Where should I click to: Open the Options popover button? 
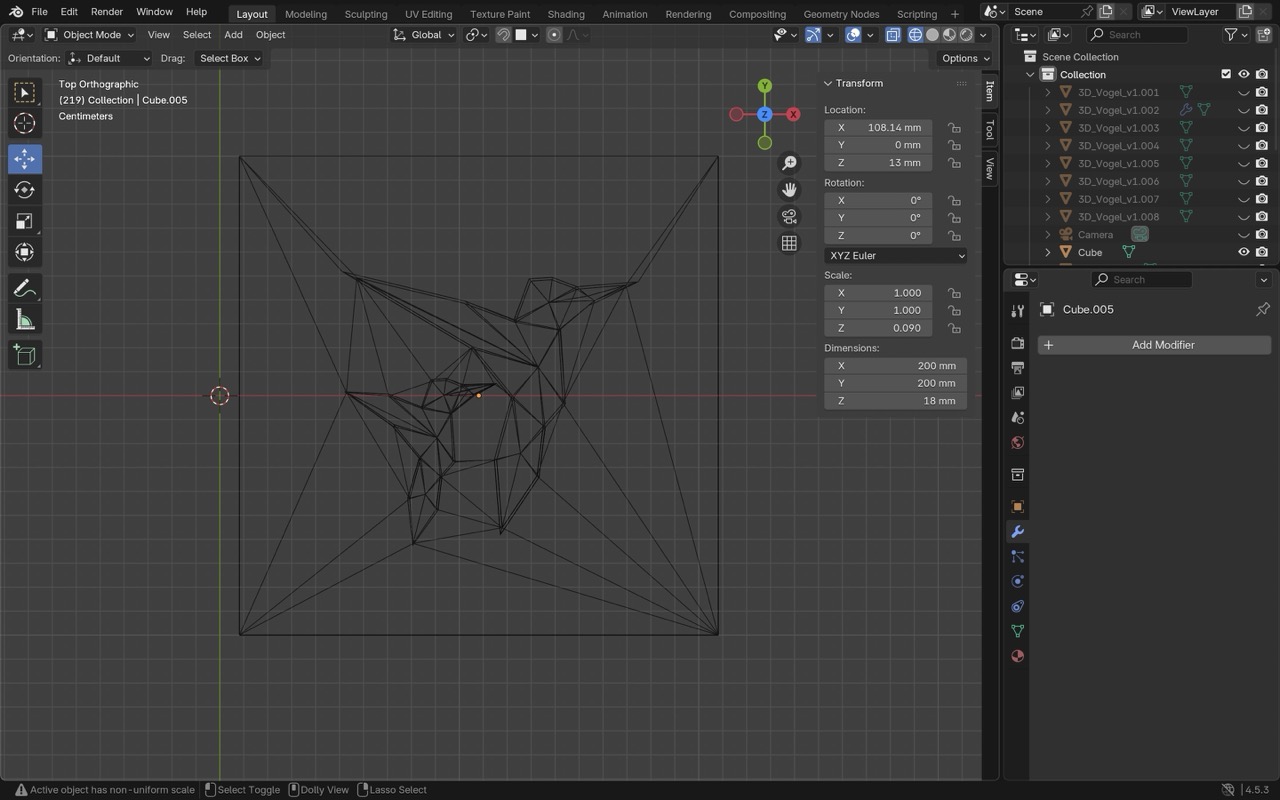(x=964, y=58)
